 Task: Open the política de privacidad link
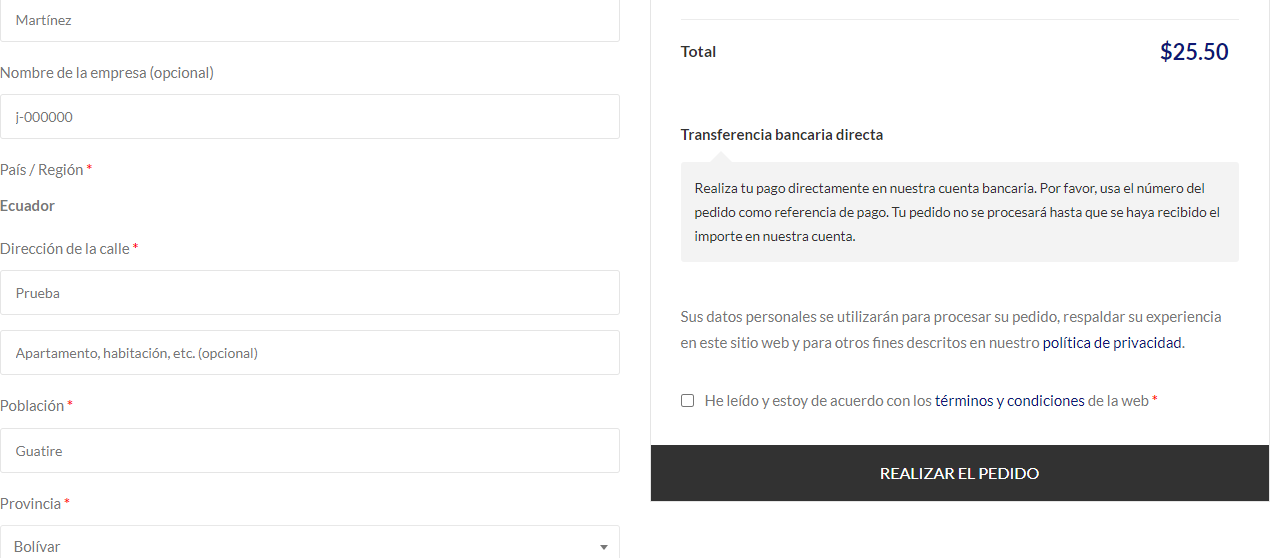click(1112, 343)
